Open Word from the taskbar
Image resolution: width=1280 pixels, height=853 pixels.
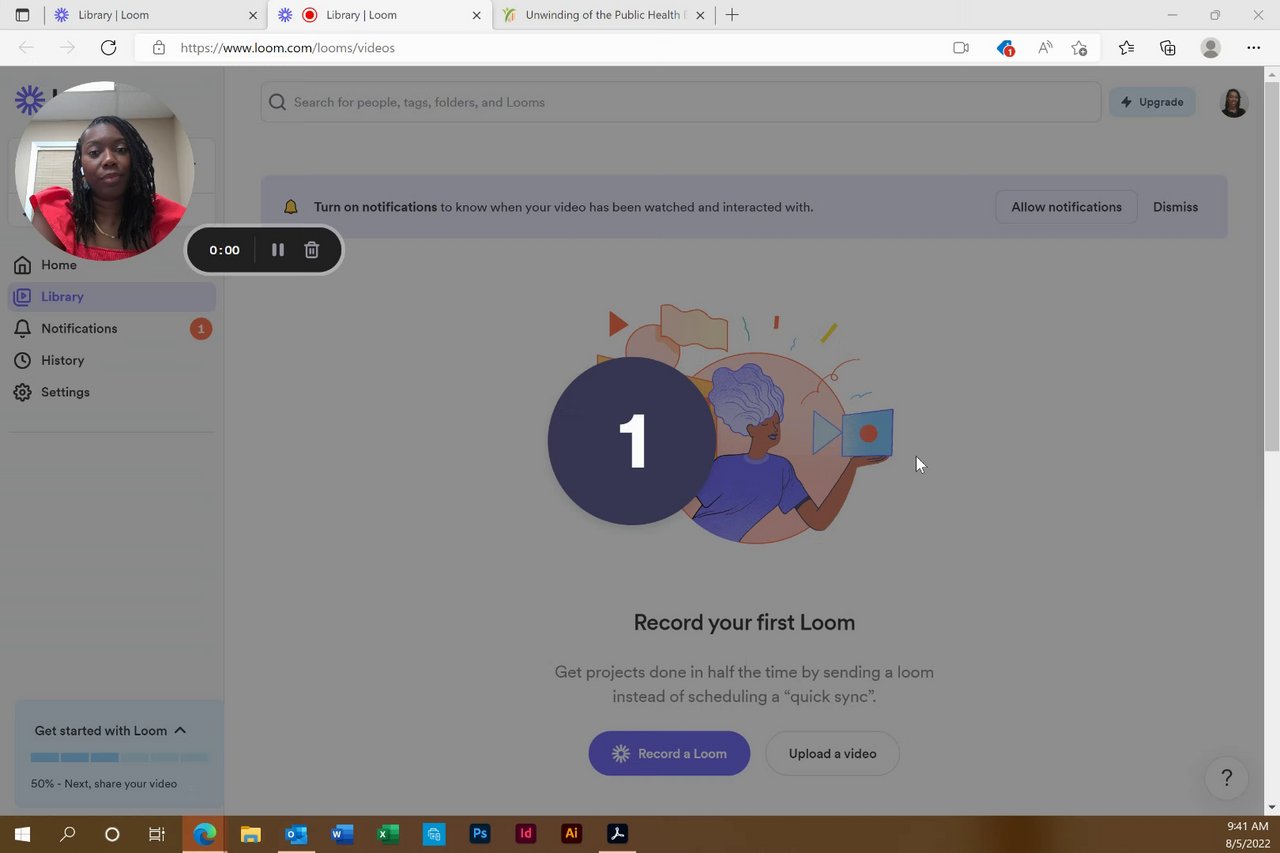click(342, 834)
